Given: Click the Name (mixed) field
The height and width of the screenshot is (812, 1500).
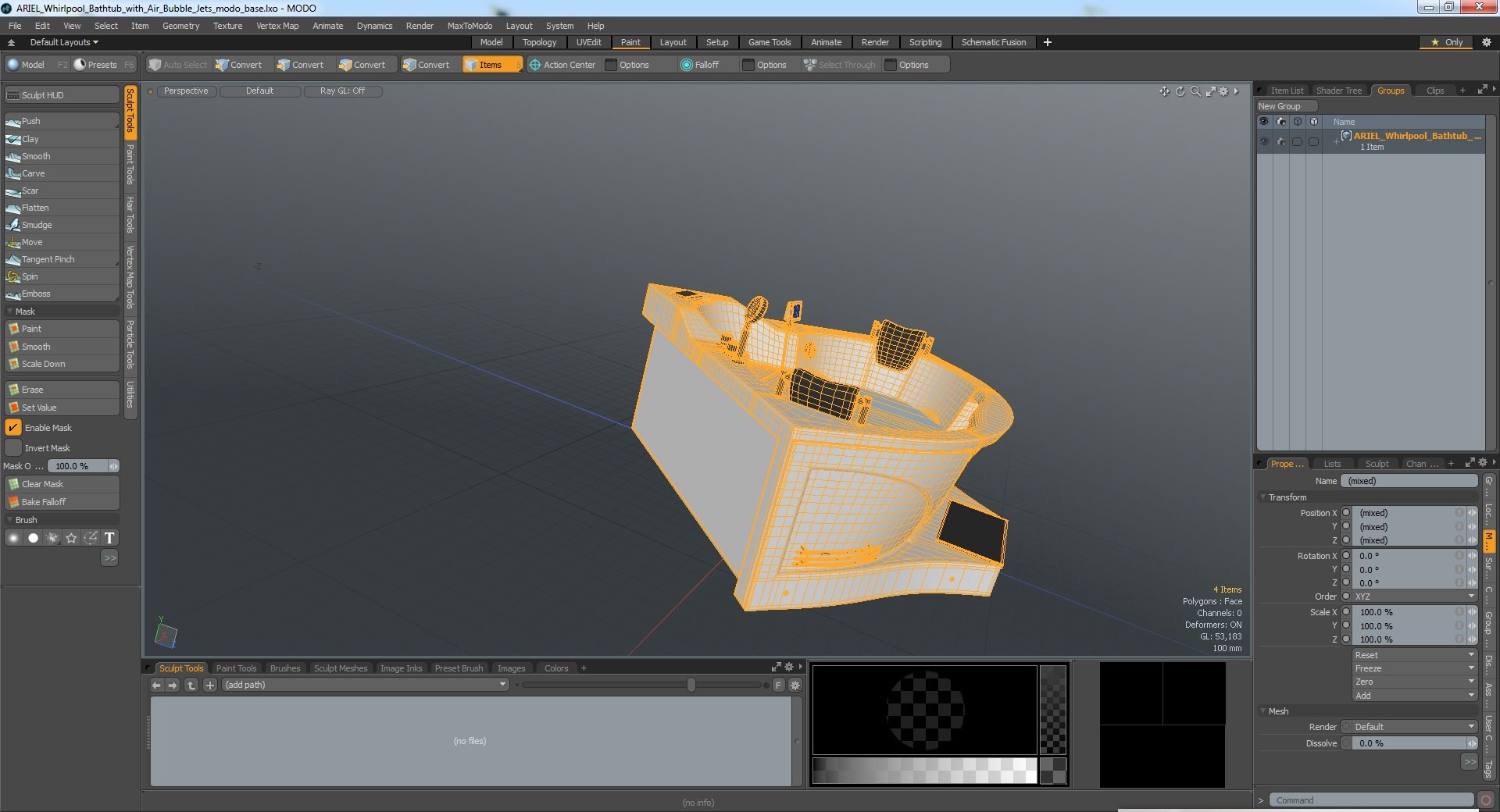Looking at the screenshot, I should (1409, 481).
